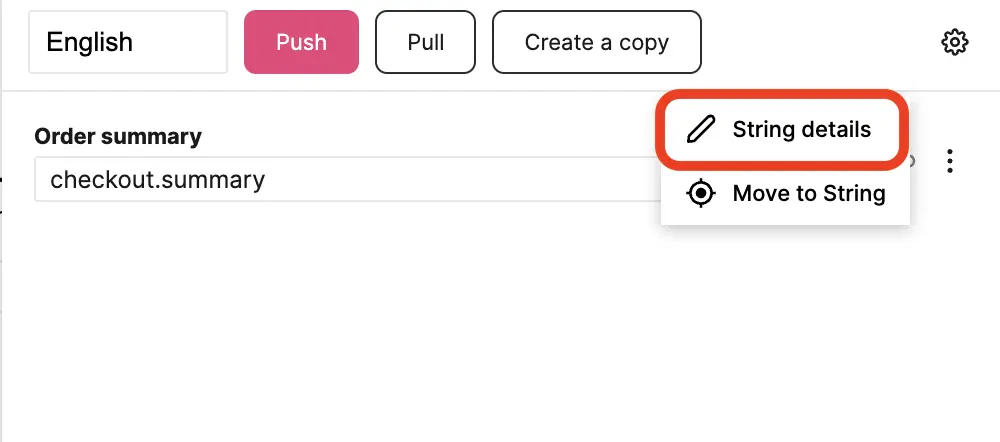Click the Create a copy button
Screen dimensions: 1000x442
click(597, 43)
